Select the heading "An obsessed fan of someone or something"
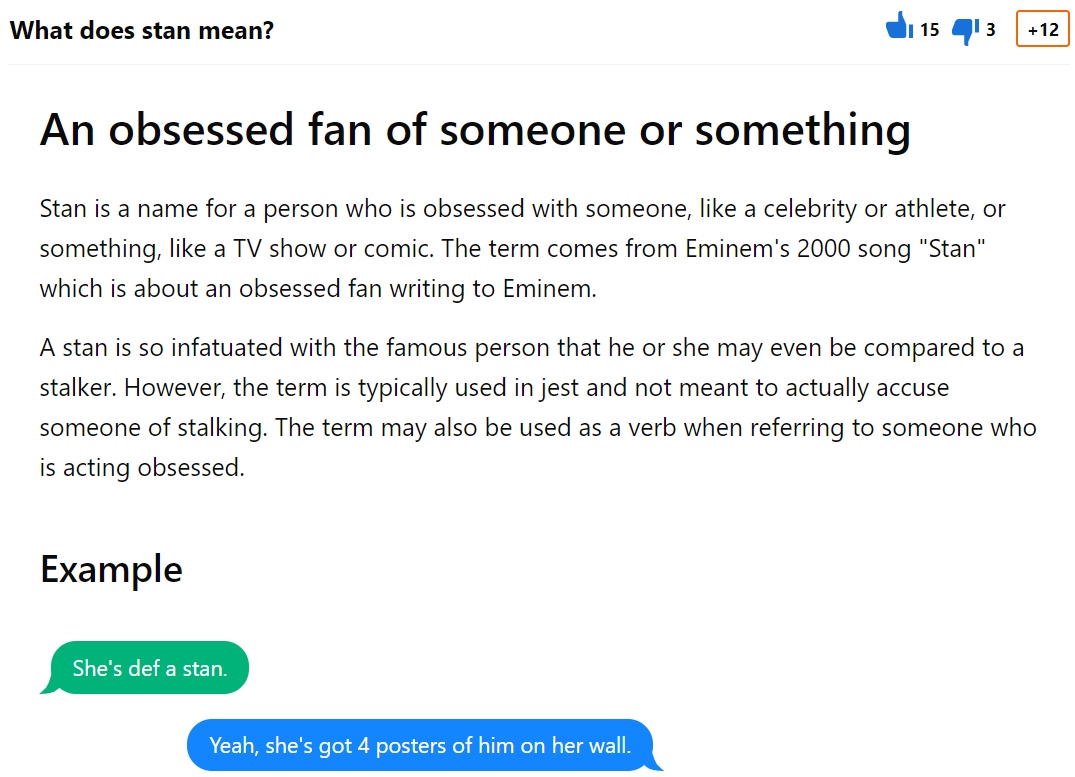1075x777 pixels. tap(475, 130)
